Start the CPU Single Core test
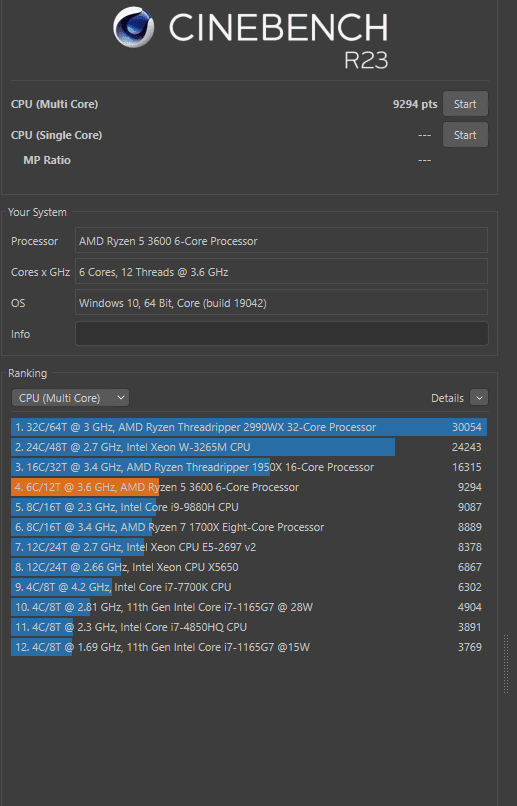Screen dimensions: 517x806 [x=465, y=135]
